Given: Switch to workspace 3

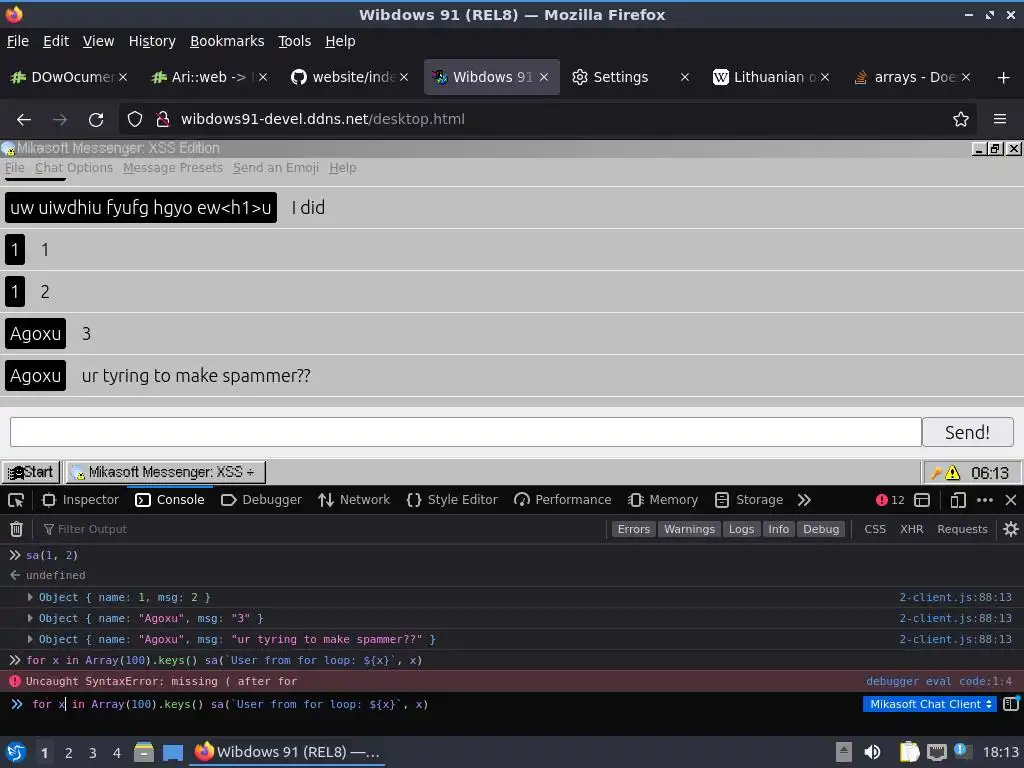Looking at the screenshot, I should [x=92, y=752].
